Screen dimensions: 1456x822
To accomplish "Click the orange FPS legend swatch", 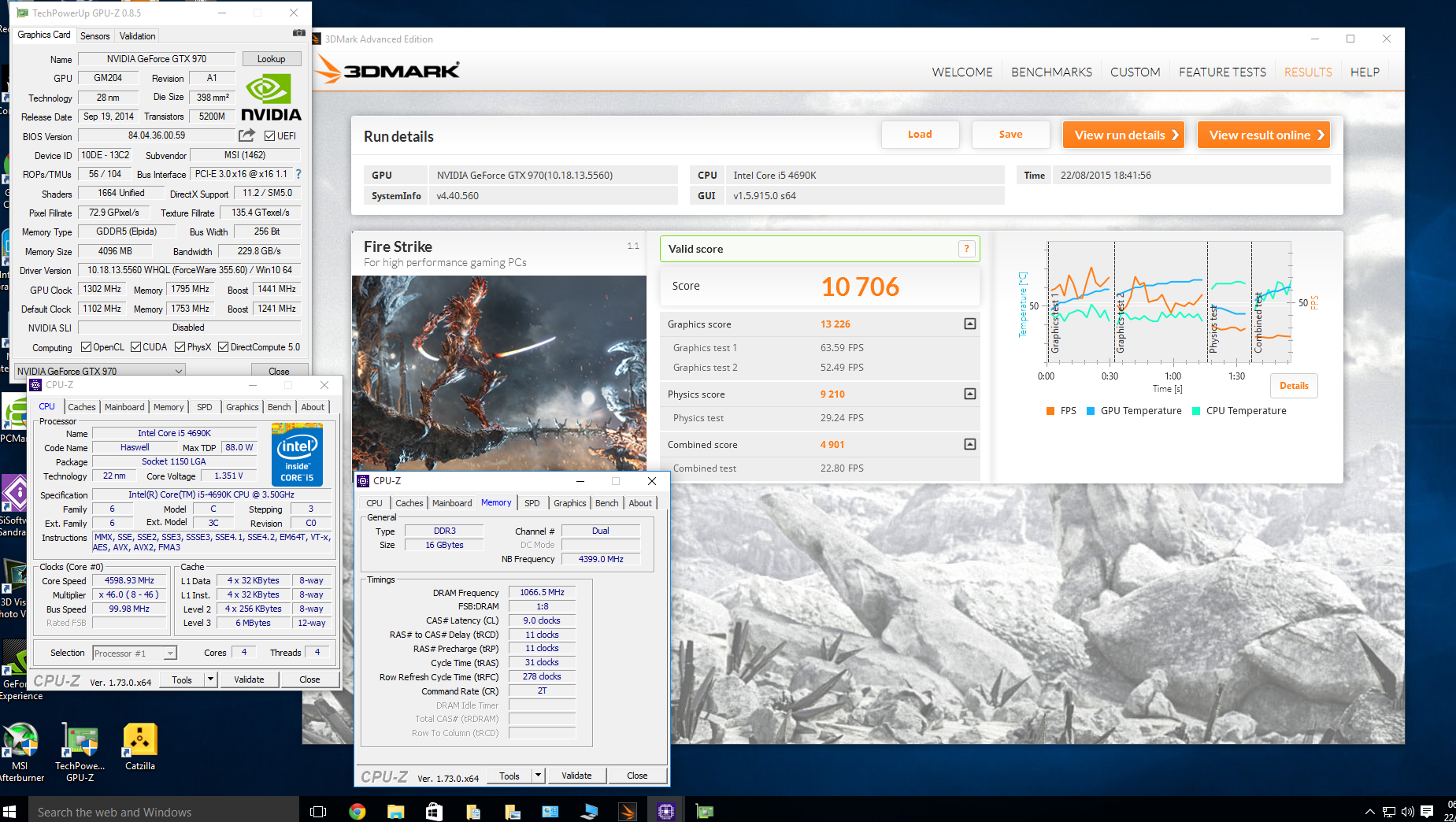I will tap(1050, 411).
